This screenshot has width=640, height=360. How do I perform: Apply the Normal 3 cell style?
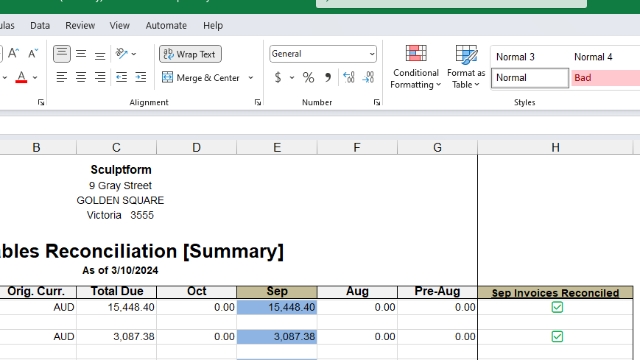coord(530,57)
